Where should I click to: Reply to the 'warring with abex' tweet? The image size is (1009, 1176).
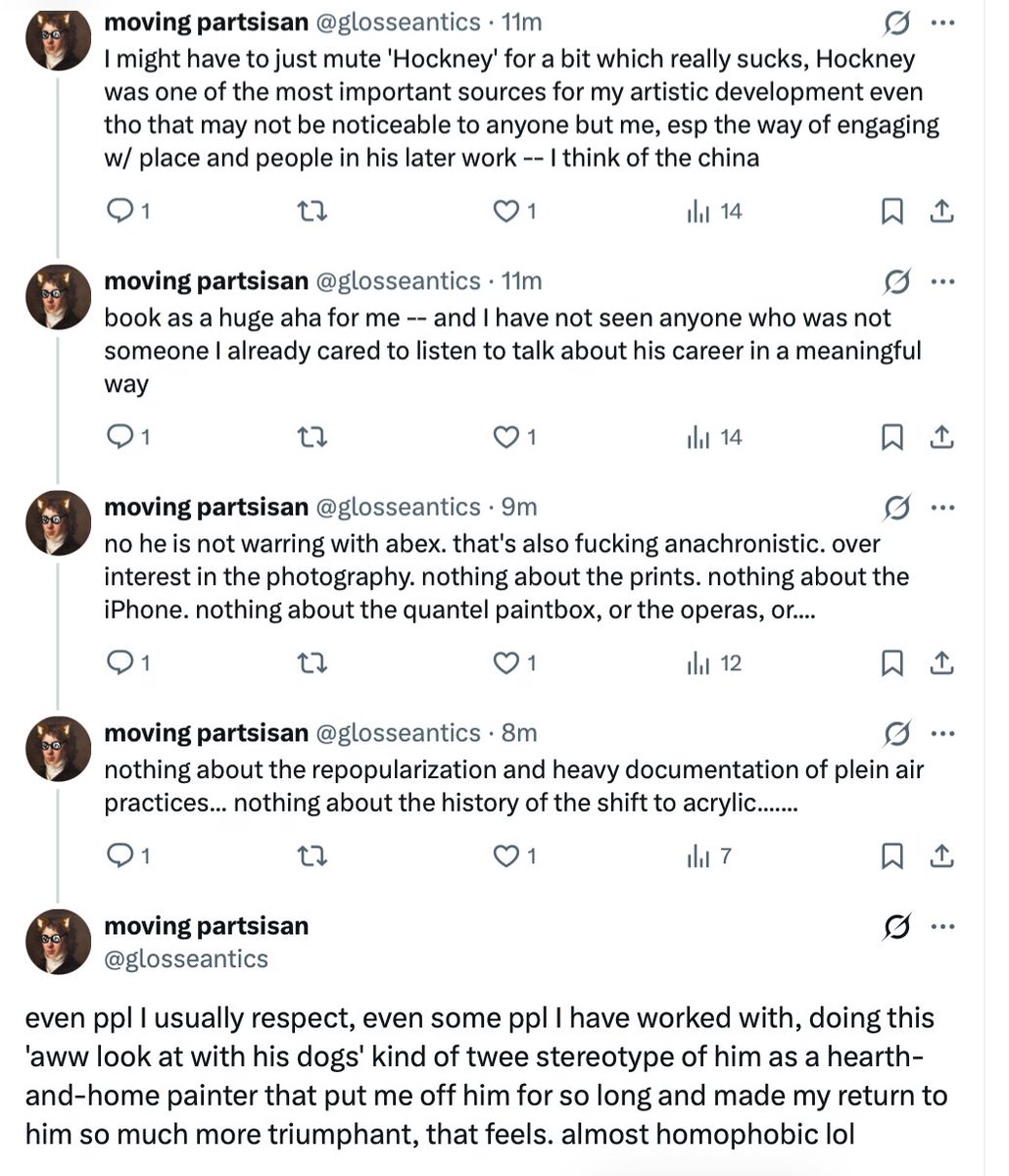[x=127, y=663]
